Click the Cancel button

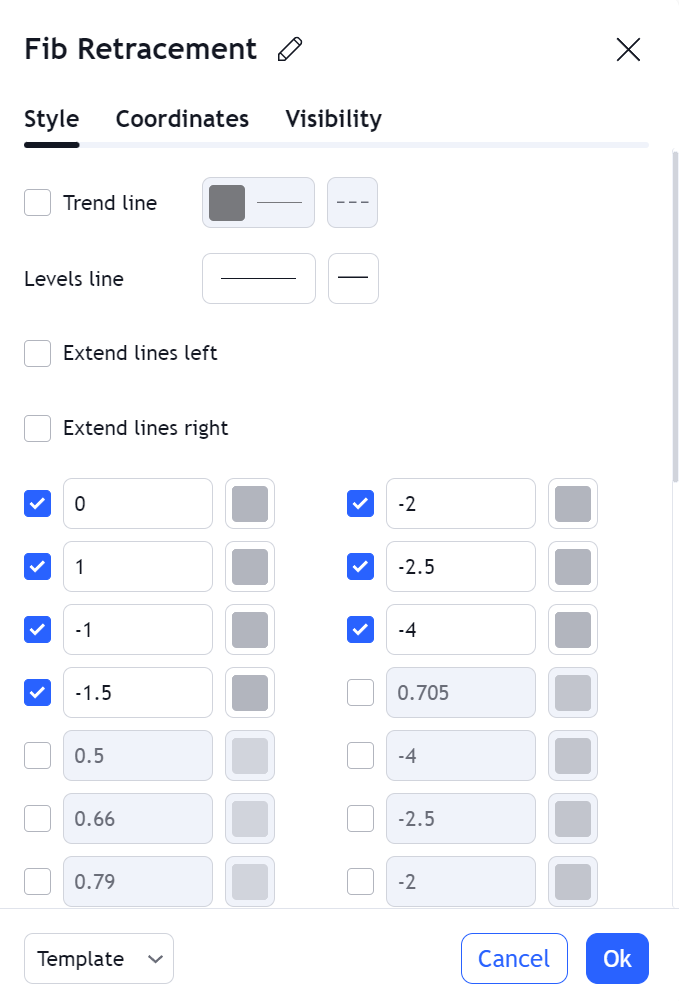click(514, 958)
